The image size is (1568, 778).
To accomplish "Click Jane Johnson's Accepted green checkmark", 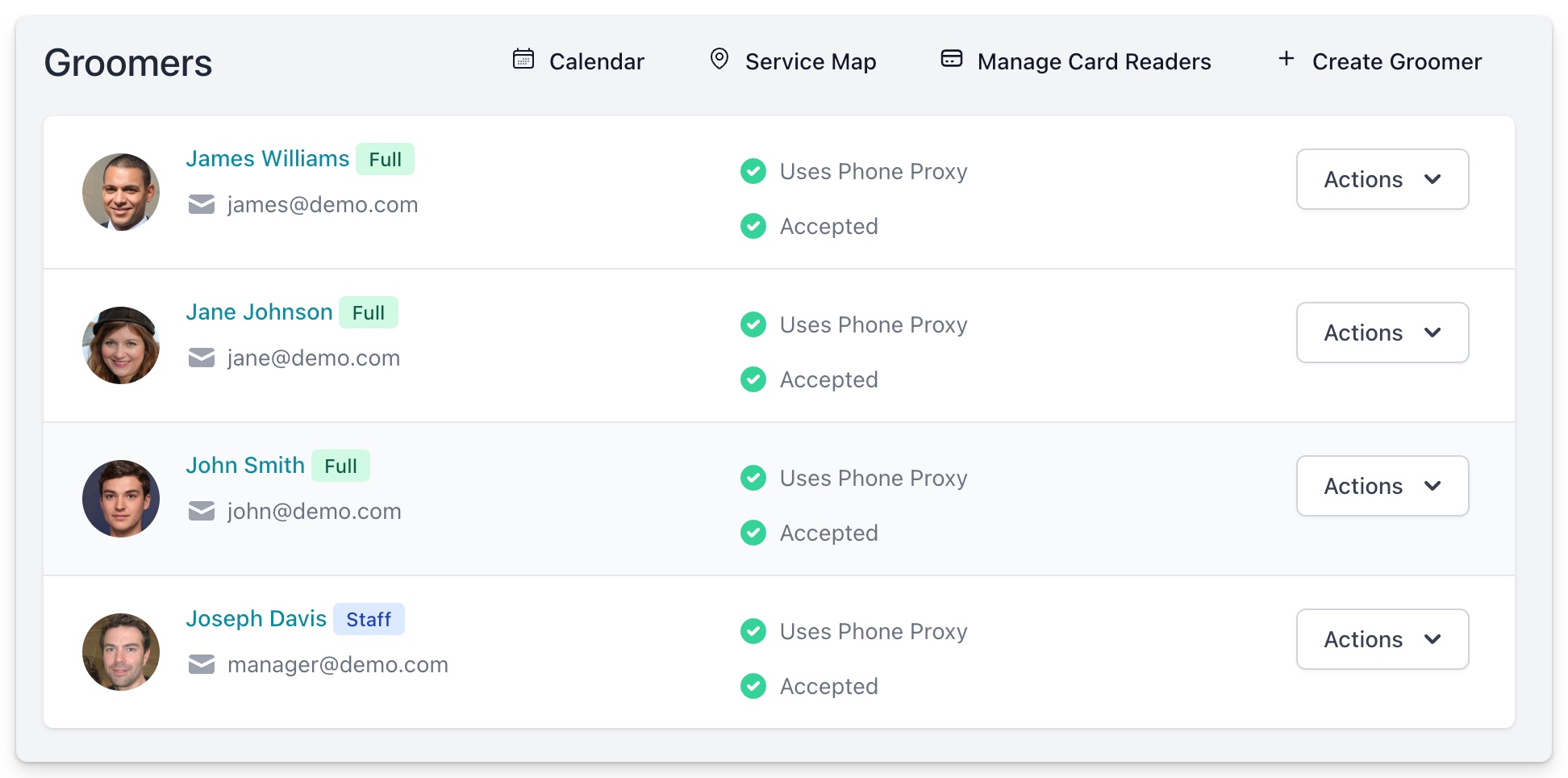I will tap(753, 379).
